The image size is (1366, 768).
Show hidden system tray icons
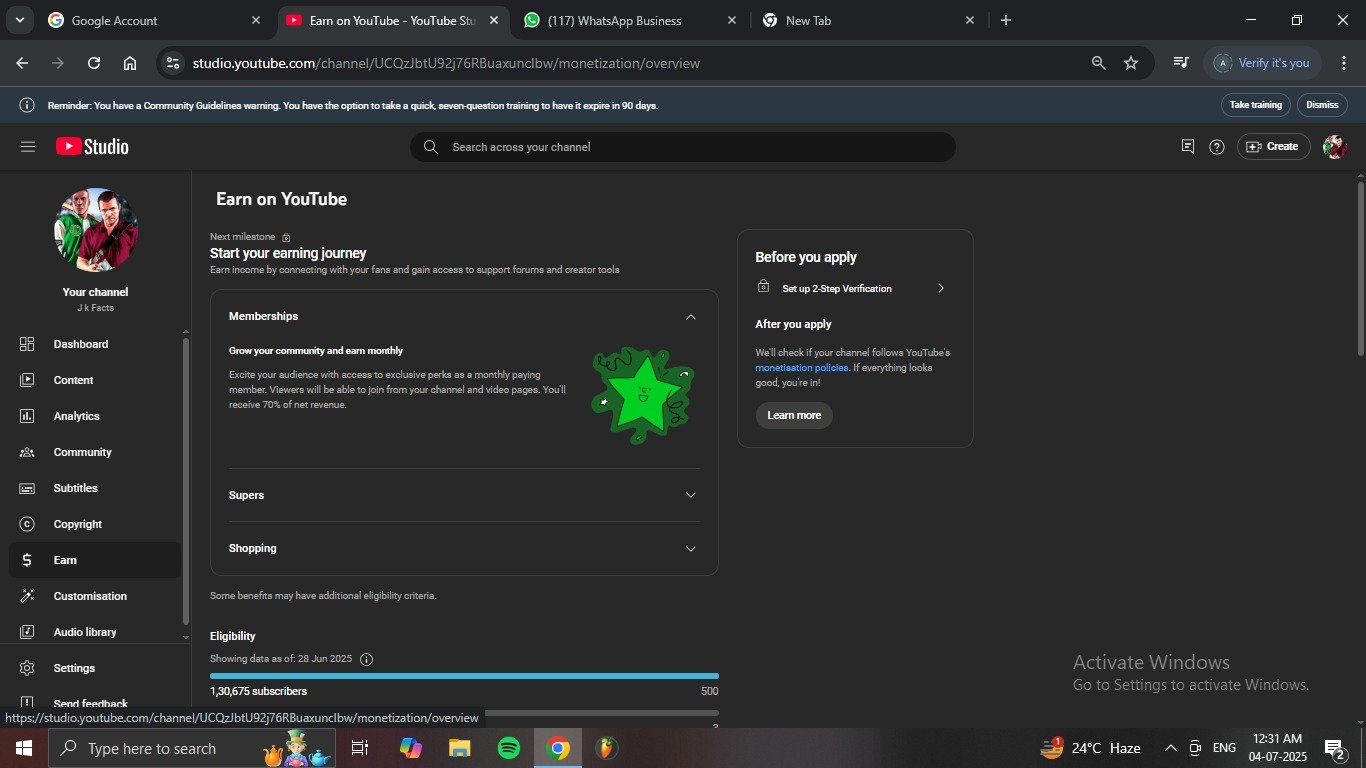(1171, 748)
